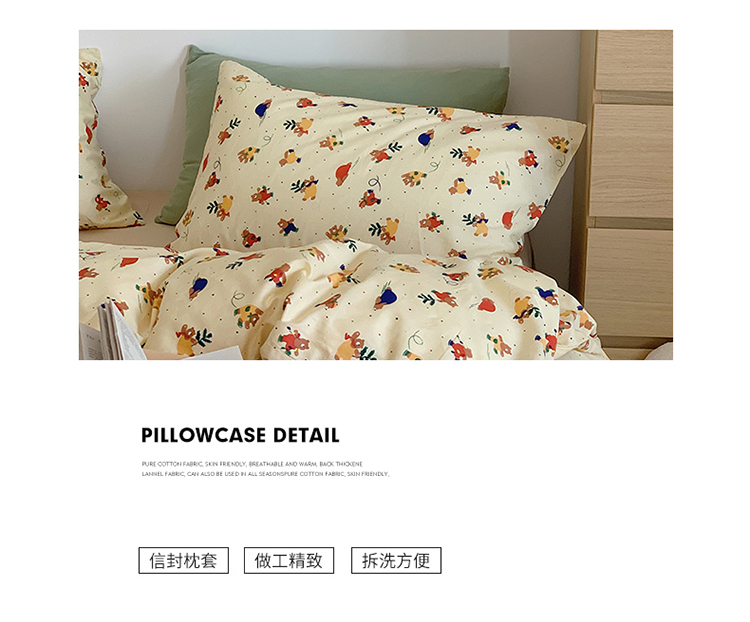This screenshot has width=750, height=622.
Task: Choose the 拆洗方便 tag box
Action: (x=396, y=560)
